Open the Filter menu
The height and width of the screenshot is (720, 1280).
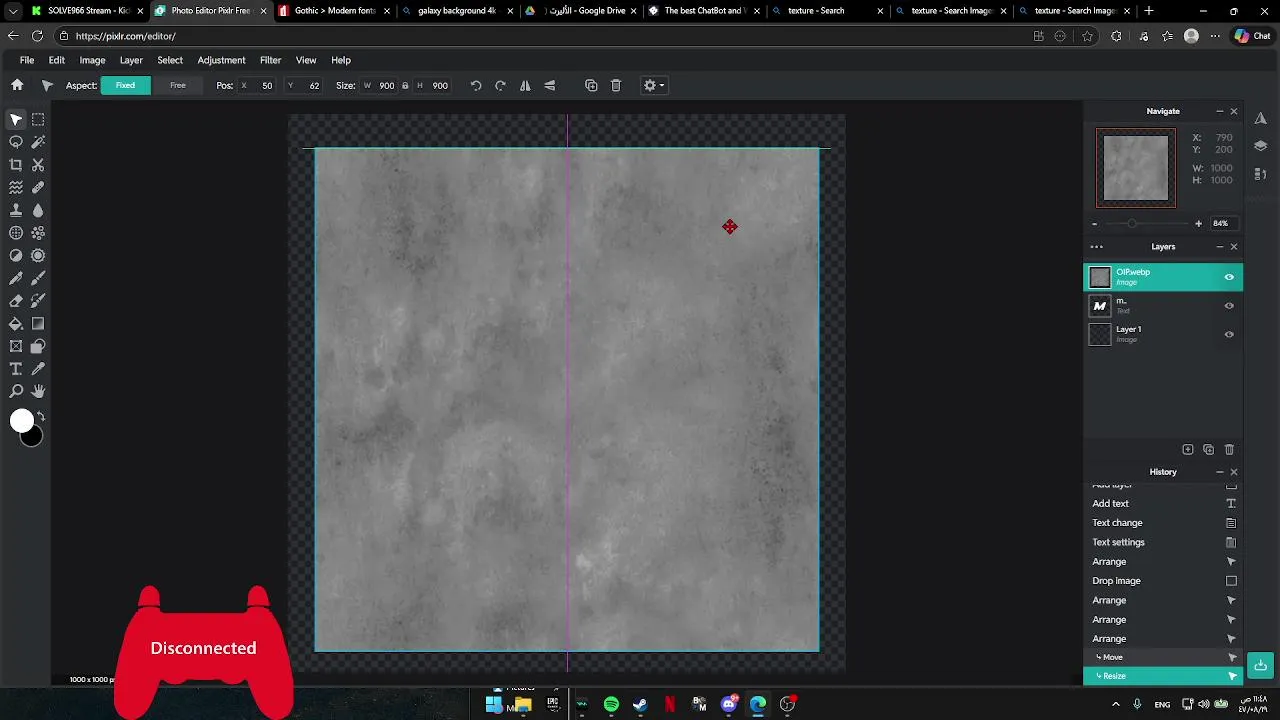270,60
